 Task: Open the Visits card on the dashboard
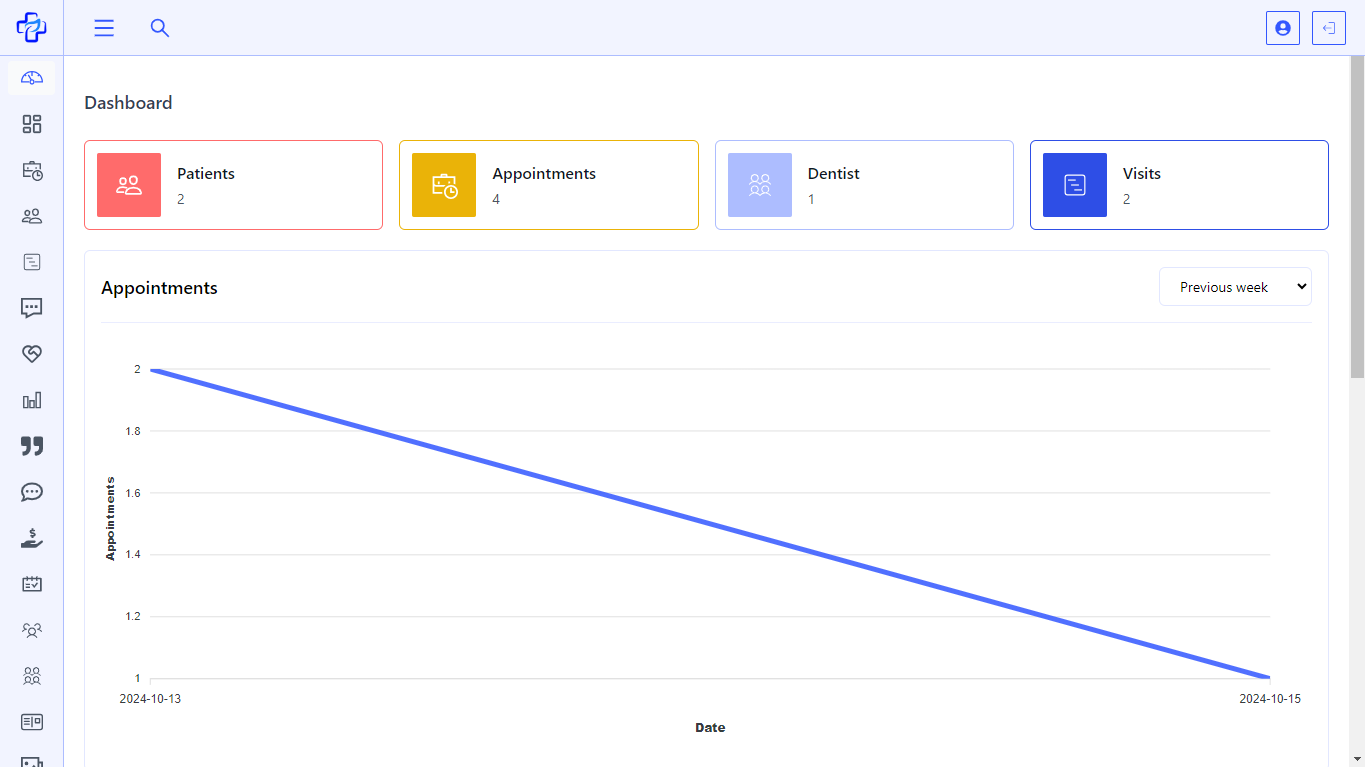coord(1178,185)
